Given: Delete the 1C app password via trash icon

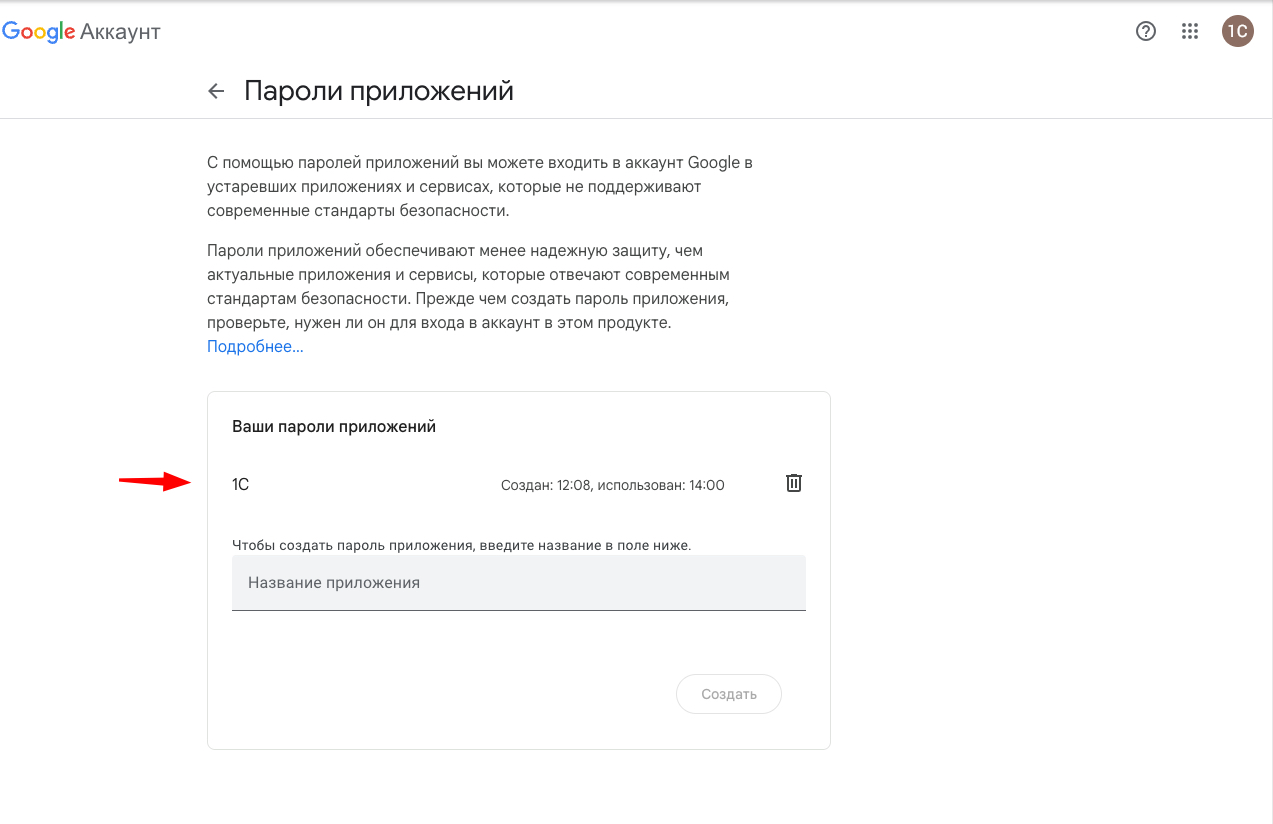Looking at the screenshot, I should pyautogui.click(x=793, y=484).
